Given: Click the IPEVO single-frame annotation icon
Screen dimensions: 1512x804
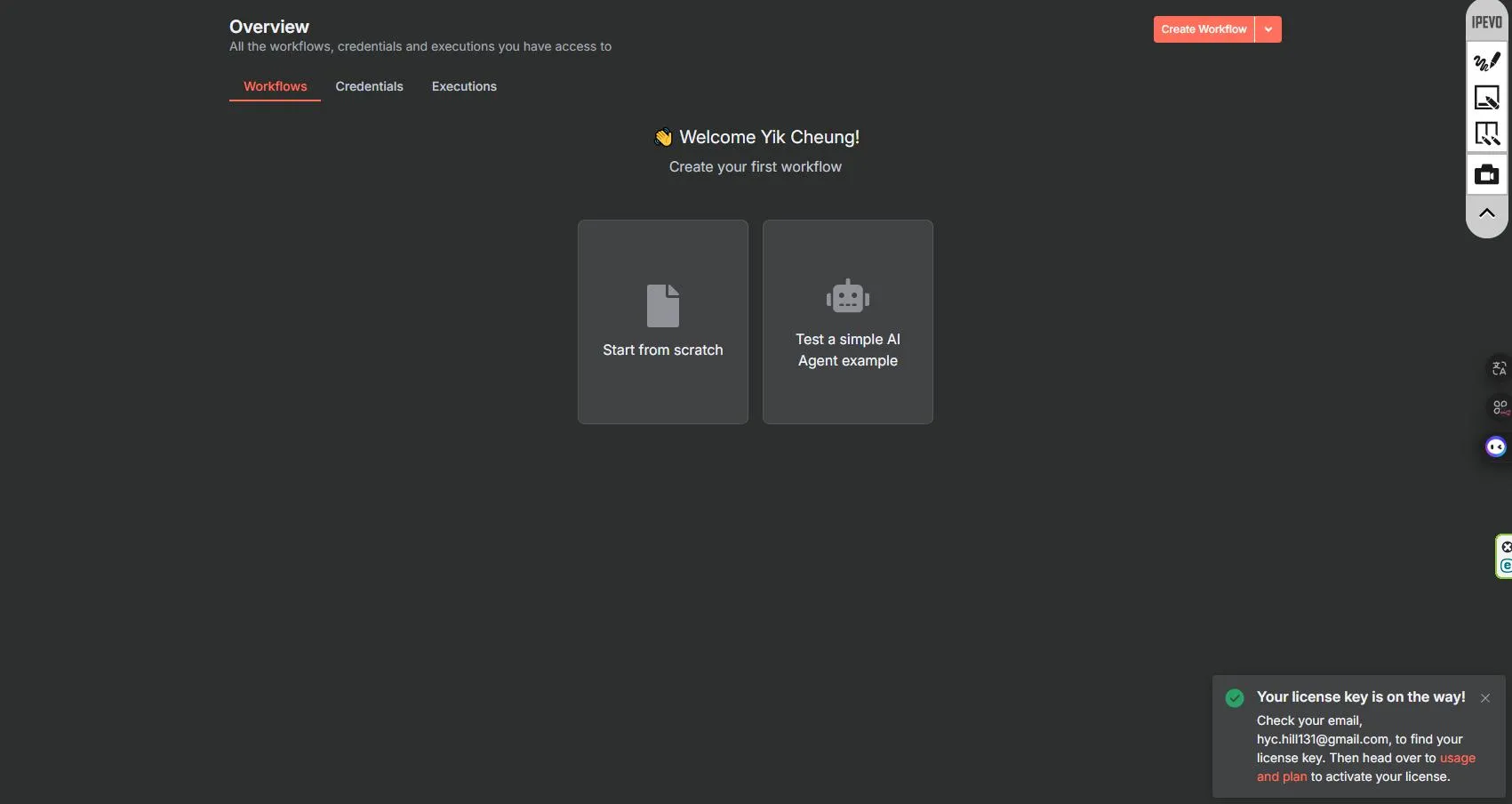Looking at the screenshot, I should (1486, 97).
